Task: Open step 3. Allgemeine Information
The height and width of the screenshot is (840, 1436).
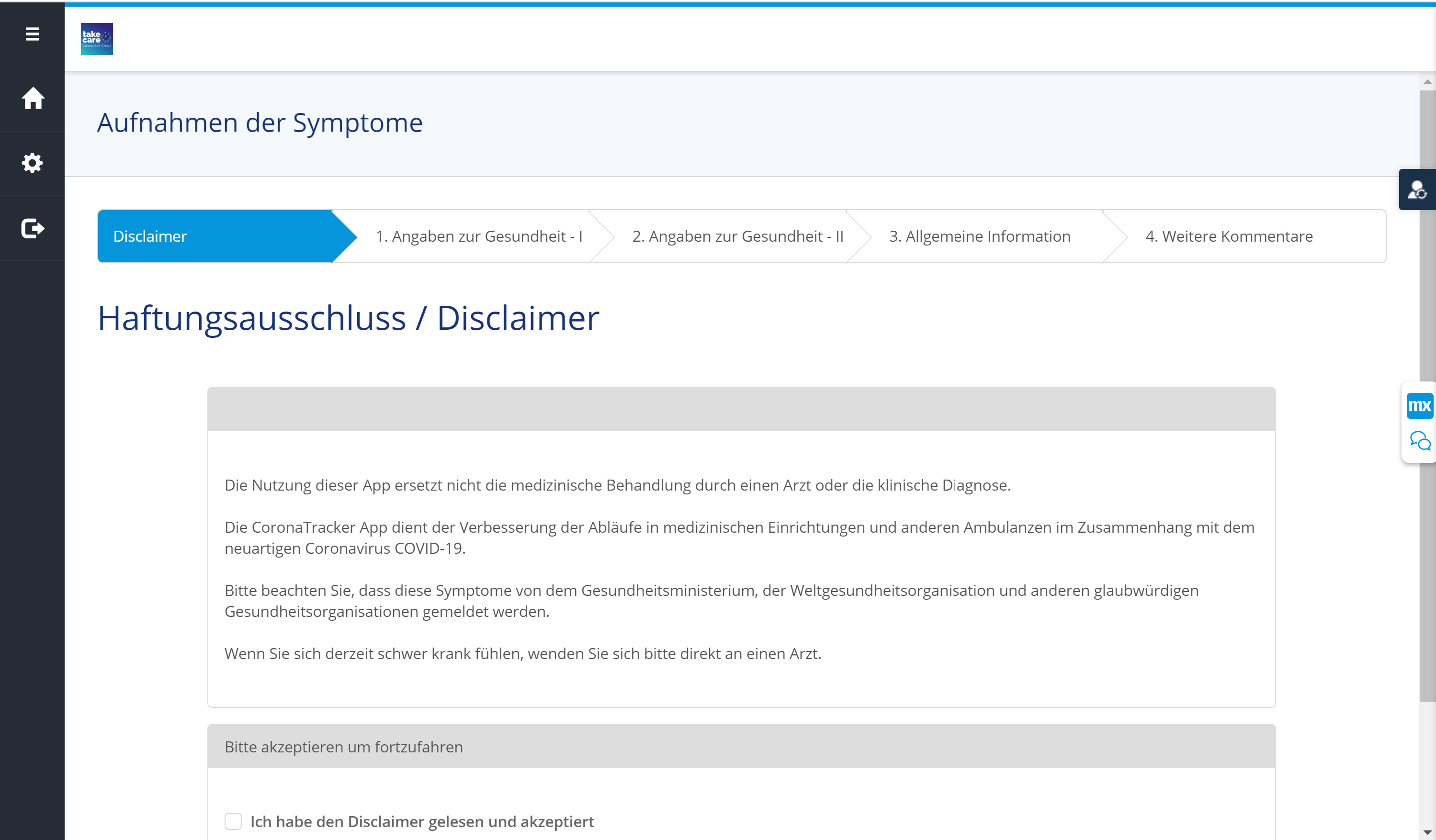Action: coord(980,236)
